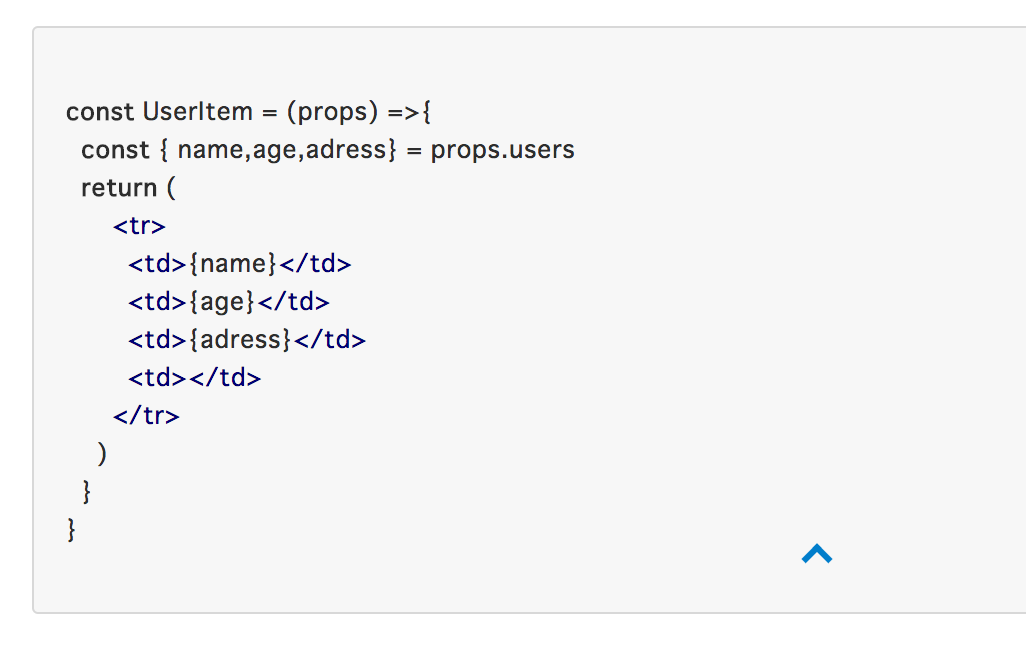The width and height of the screenshot is (1026, 652).
Task: Click {adress} inside the third table cell
Action: 240,340
